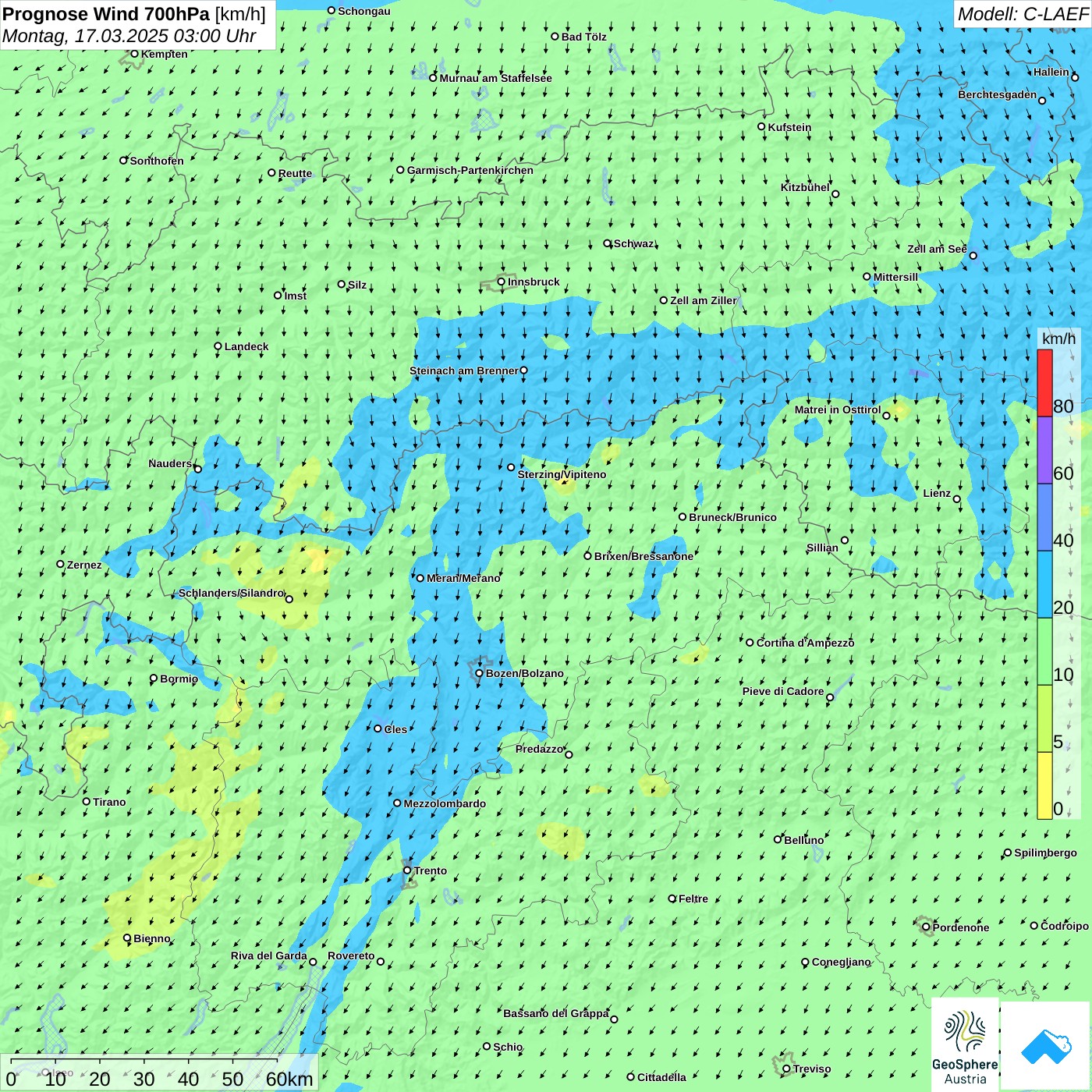The height and width of the screenshot is (1092, 1092).
Task: Click the Murnau am Staffelsee label
Action: 495,78
